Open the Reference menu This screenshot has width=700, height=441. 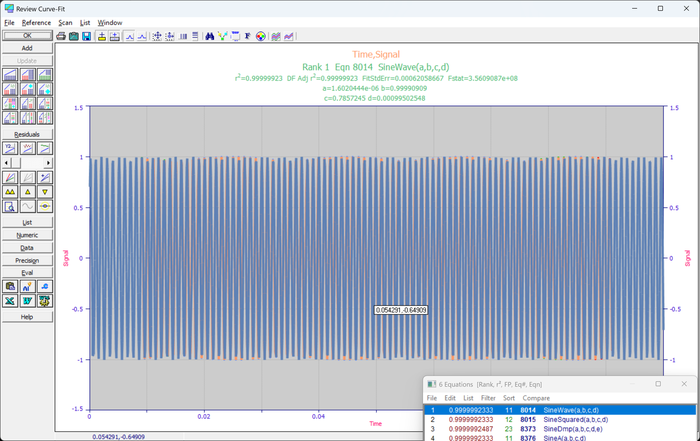point(36,23)
